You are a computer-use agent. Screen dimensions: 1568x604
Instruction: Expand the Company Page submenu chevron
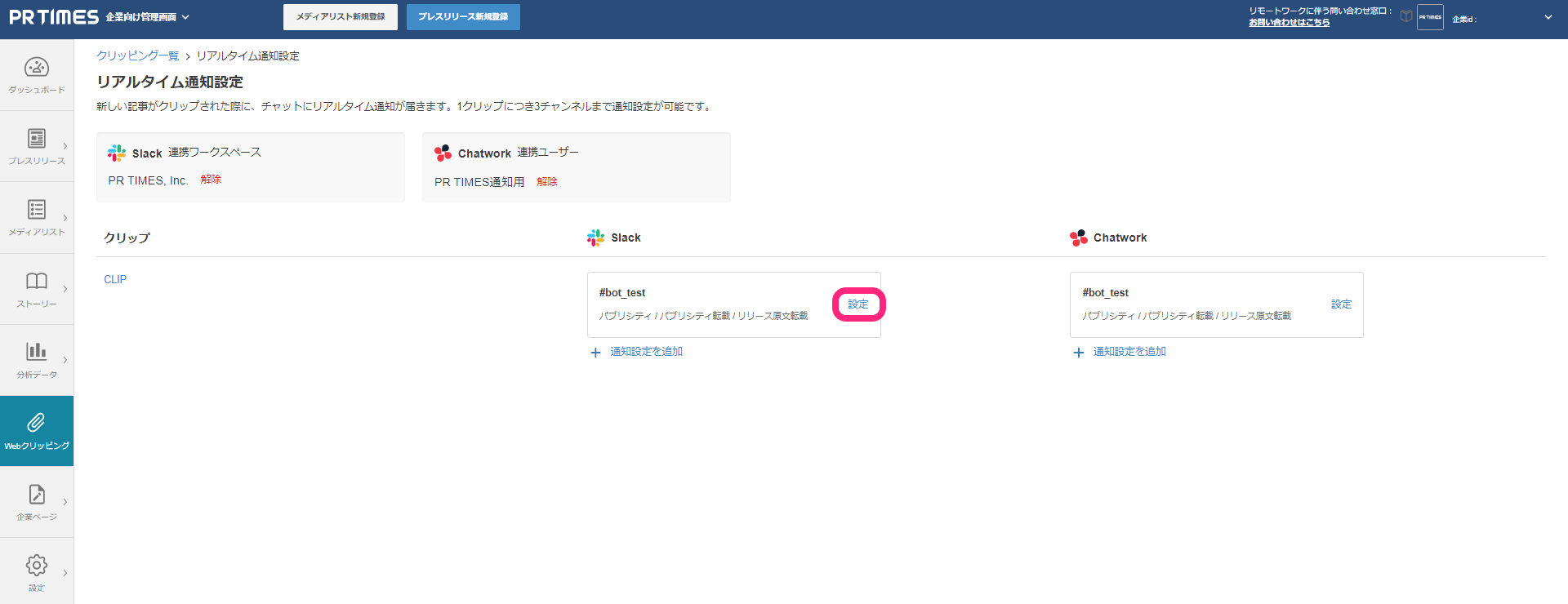[65, 502]
